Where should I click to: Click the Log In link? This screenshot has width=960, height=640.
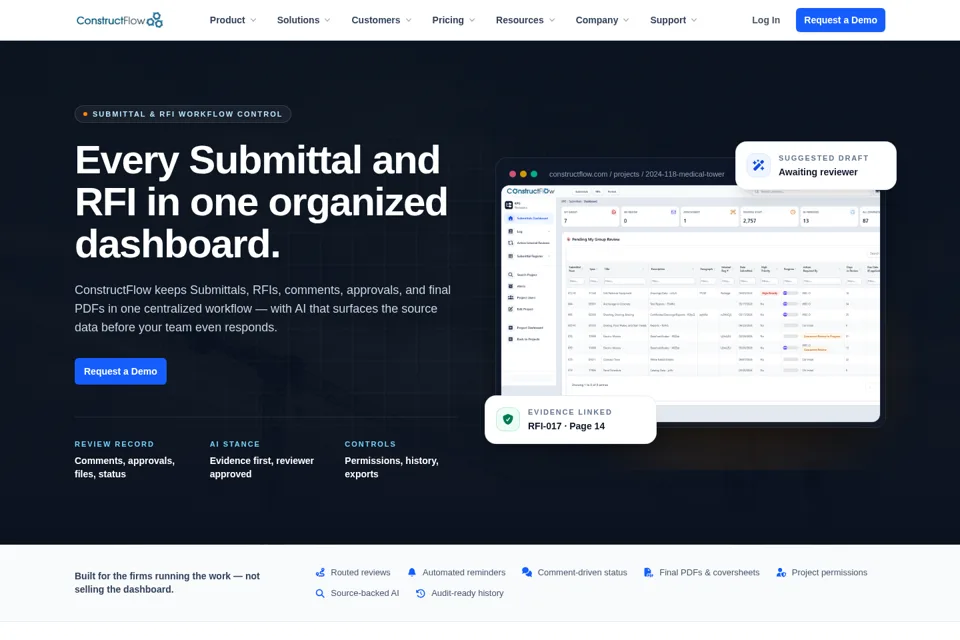point(766,20)
